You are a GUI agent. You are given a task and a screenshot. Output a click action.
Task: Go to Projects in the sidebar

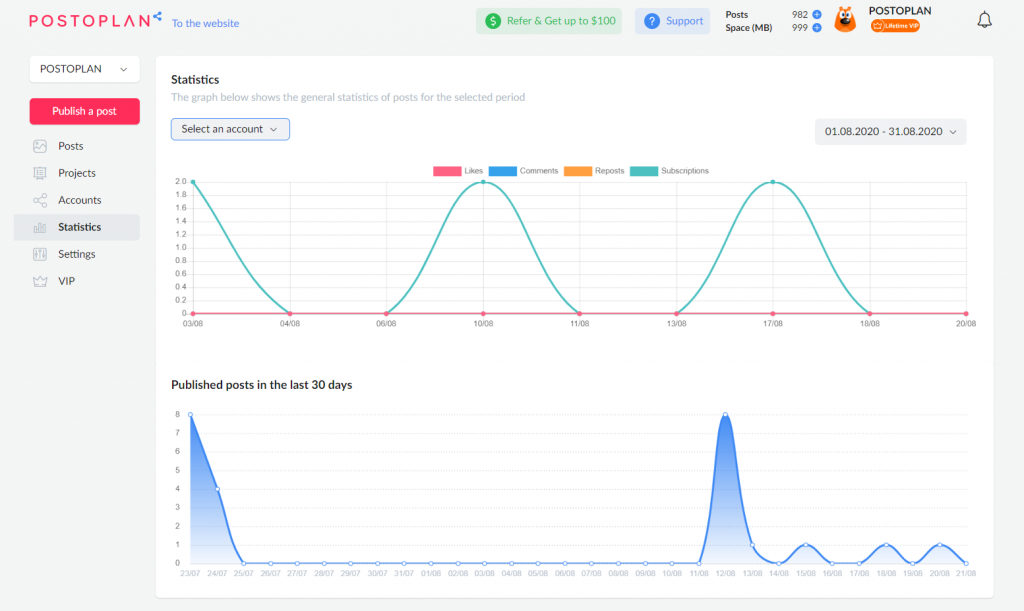pyautogui.click(x=76, y=173)
